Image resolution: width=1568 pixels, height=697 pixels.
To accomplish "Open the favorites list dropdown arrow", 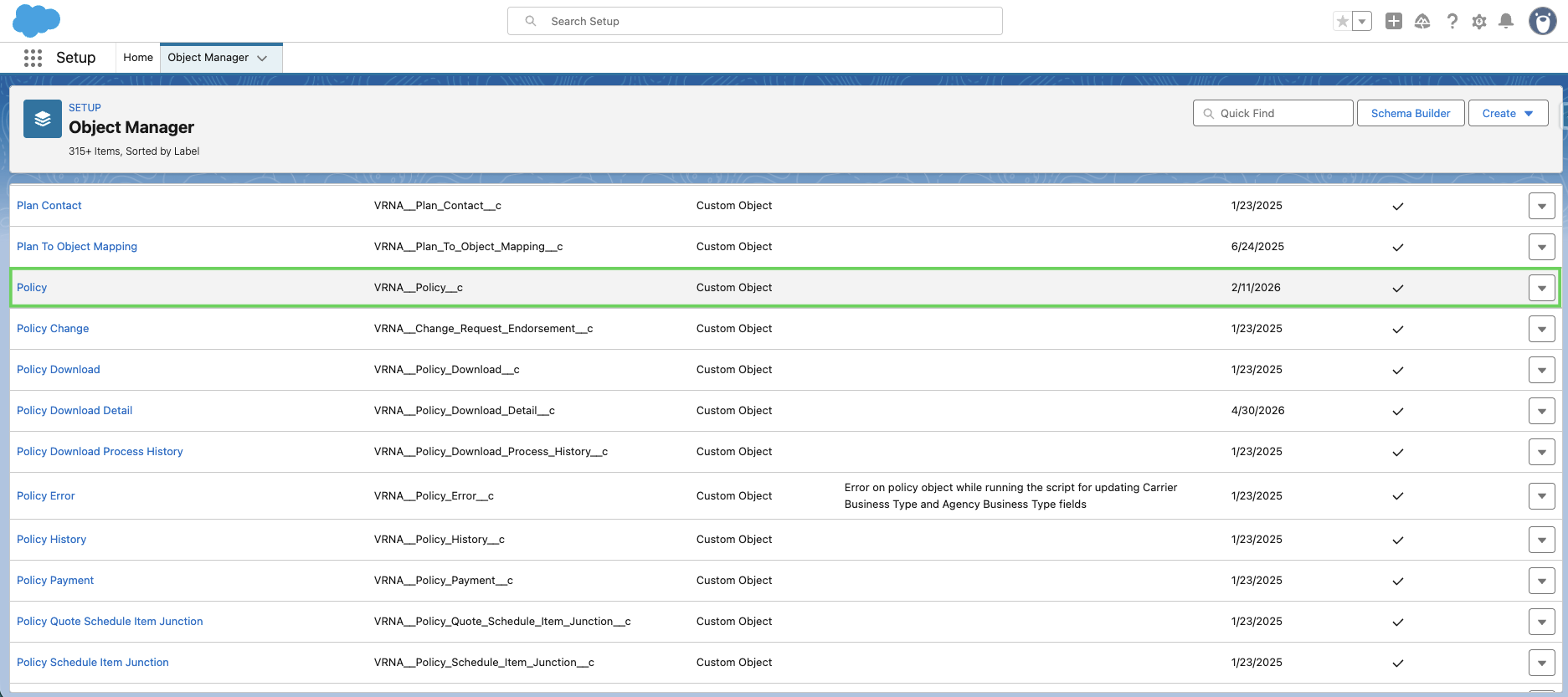I will [x=1362, y=21].
